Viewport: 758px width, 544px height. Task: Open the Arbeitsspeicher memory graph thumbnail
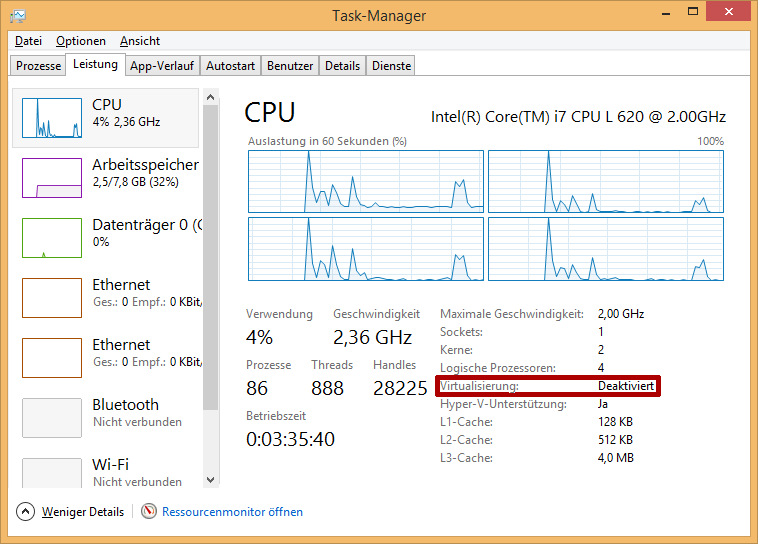click(x=52, y=178)
